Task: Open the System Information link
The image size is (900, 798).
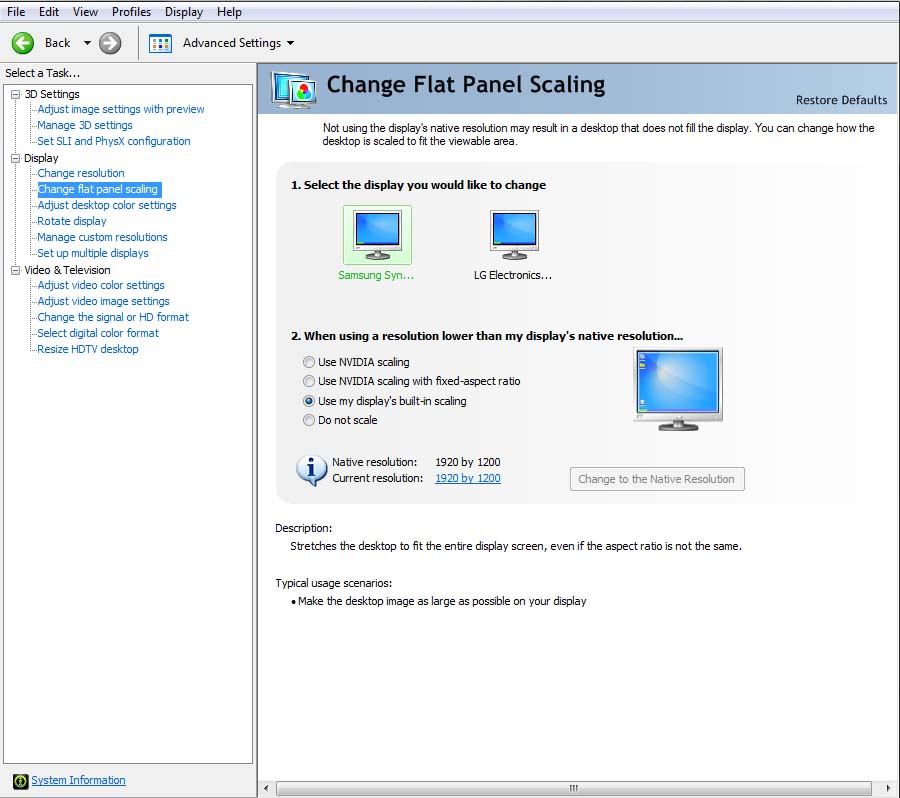Action: [78, 780]
